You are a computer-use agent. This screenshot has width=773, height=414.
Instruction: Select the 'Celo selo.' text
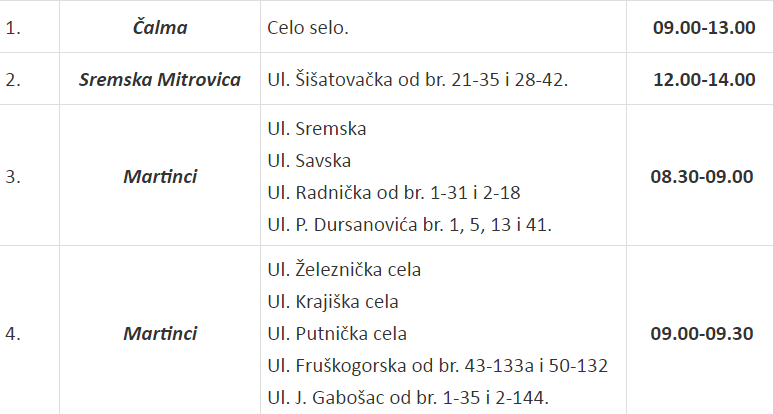(308, 28)
